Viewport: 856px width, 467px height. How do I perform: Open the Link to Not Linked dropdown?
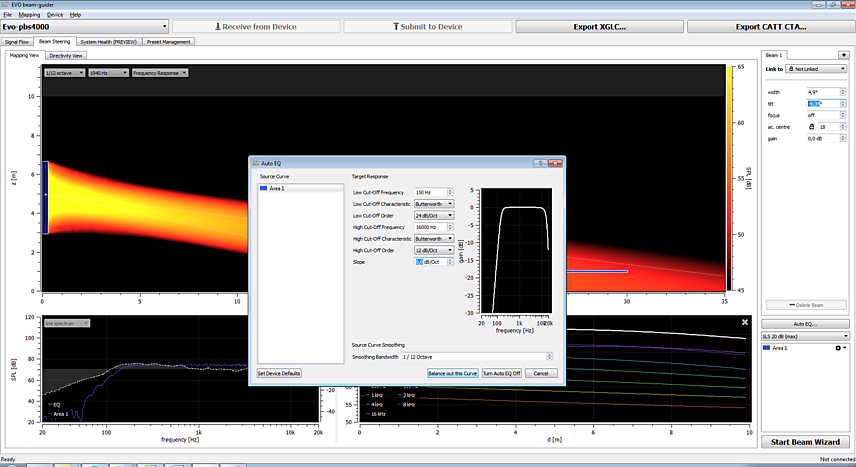click(x=816, y=69)
